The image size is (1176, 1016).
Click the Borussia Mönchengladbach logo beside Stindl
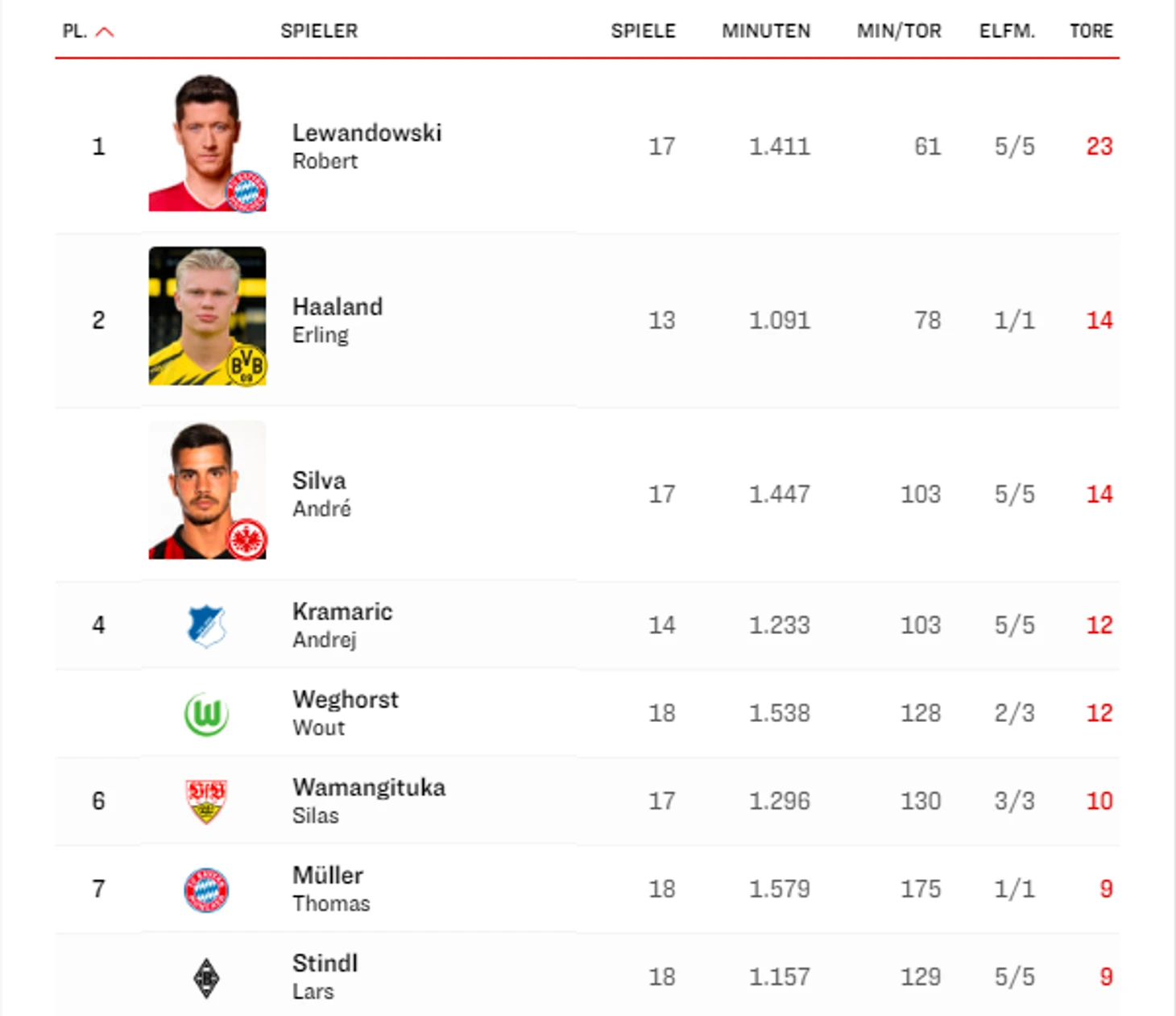[x=206, y=977]
